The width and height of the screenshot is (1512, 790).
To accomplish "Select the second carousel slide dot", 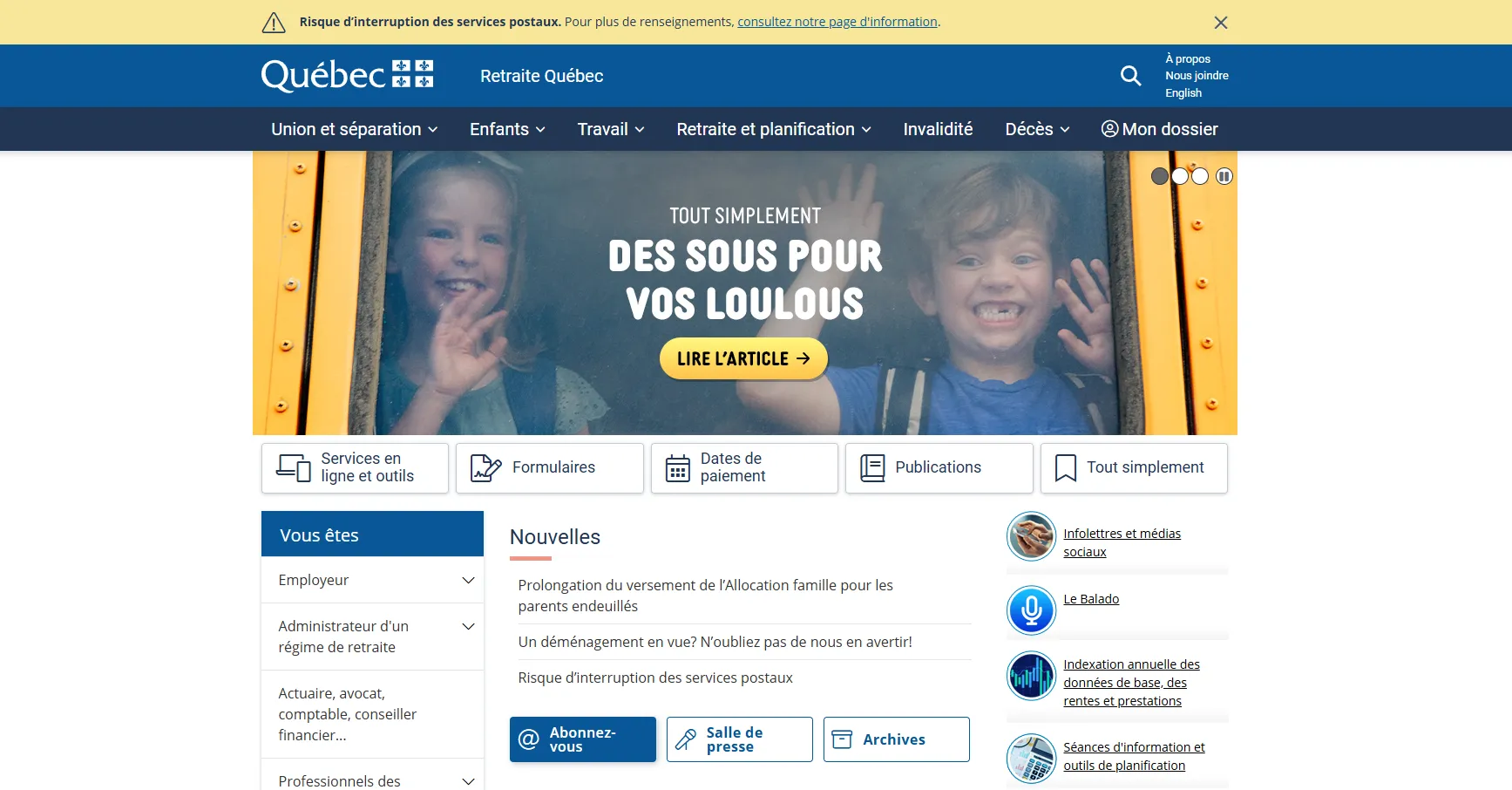I will (x=1180, y=176).
